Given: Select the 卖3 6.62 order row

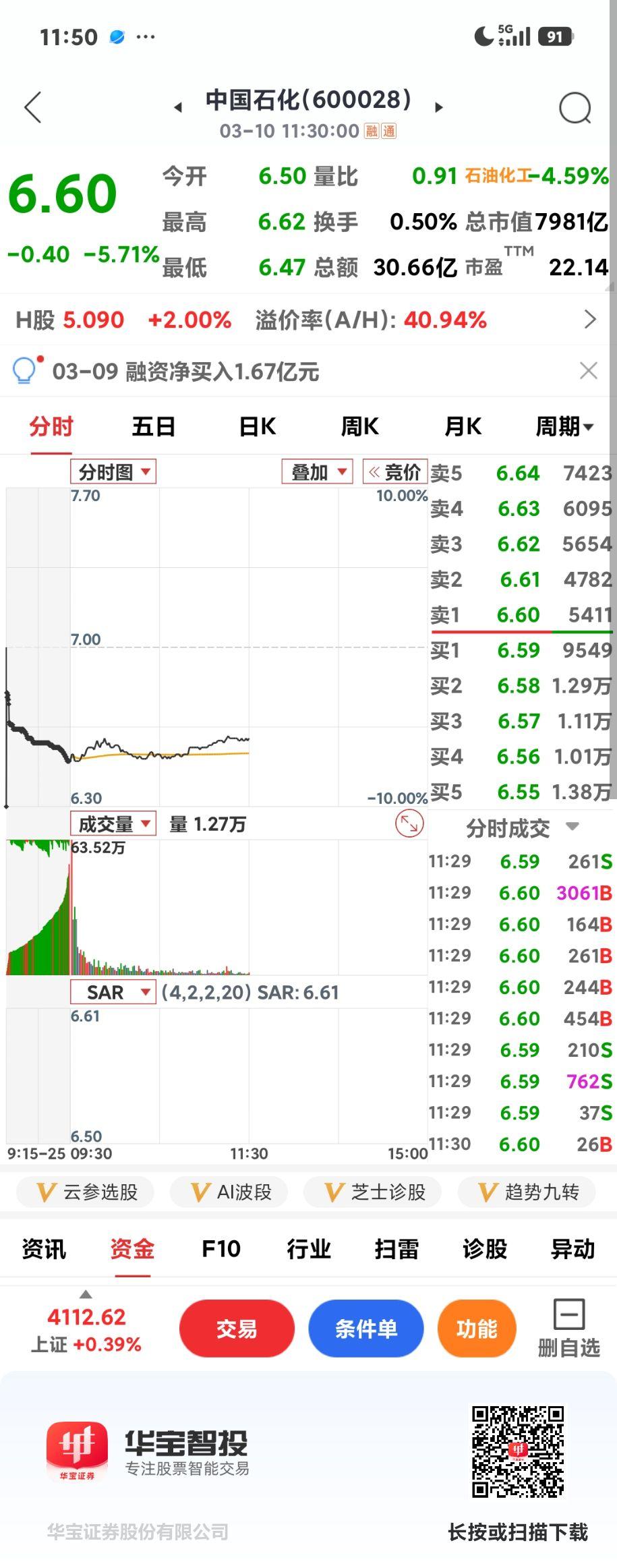Looking at the screenshot, I should pyautogui.click(x=521, y=544).
